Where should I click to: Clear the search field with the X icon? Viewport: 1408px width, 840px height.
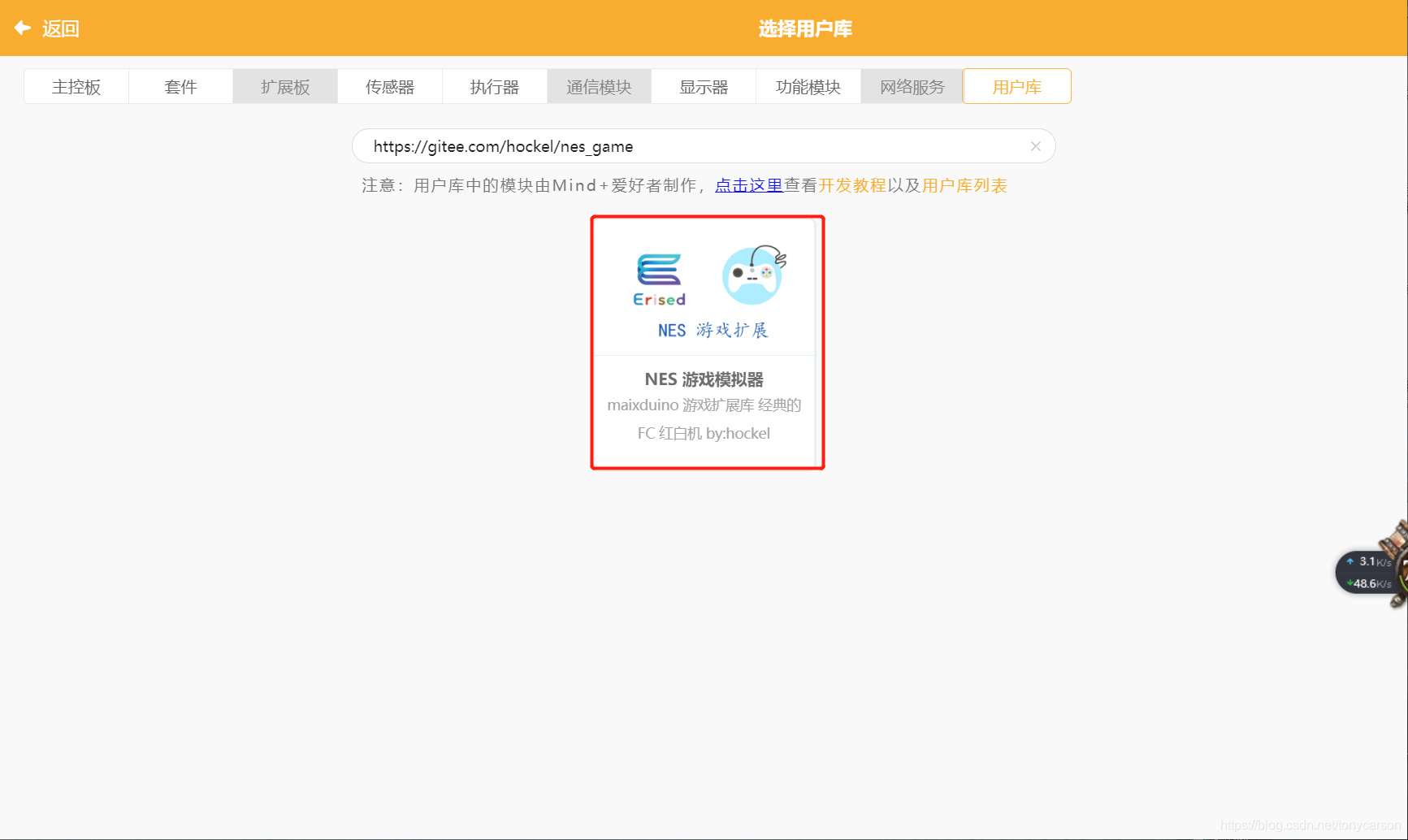(x=1035, y=146)
